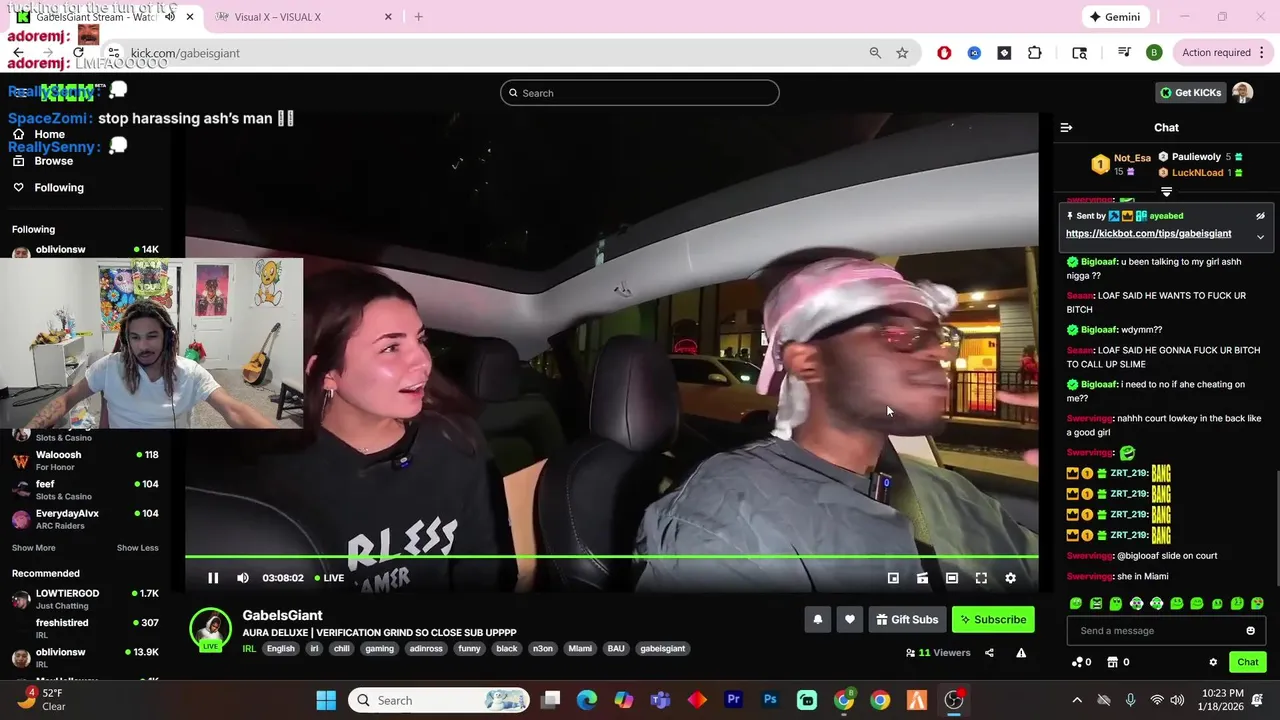The width and height of the screenshot is (1280, 720).
Task: Report stream with warning triangle icon
Action: point(1021,653)
